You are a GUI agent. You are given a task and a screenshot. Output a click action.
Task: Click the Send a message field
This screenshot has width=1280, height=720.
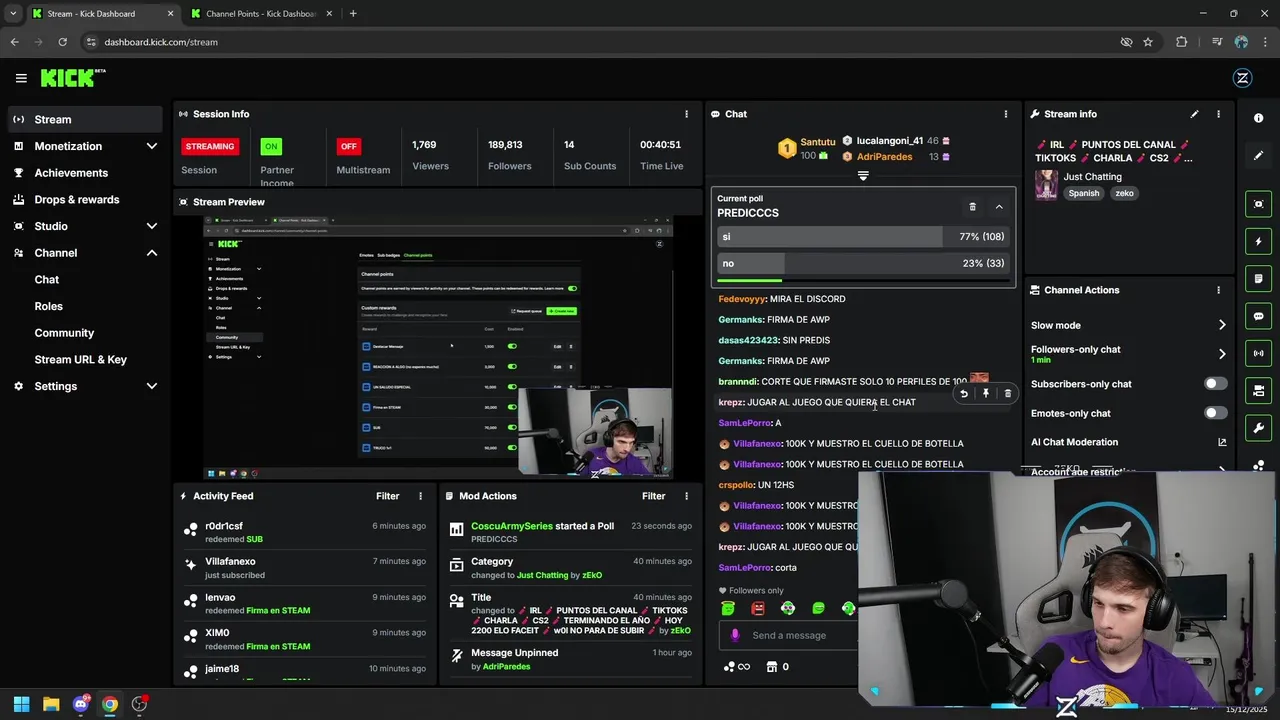tap(790, 635)
